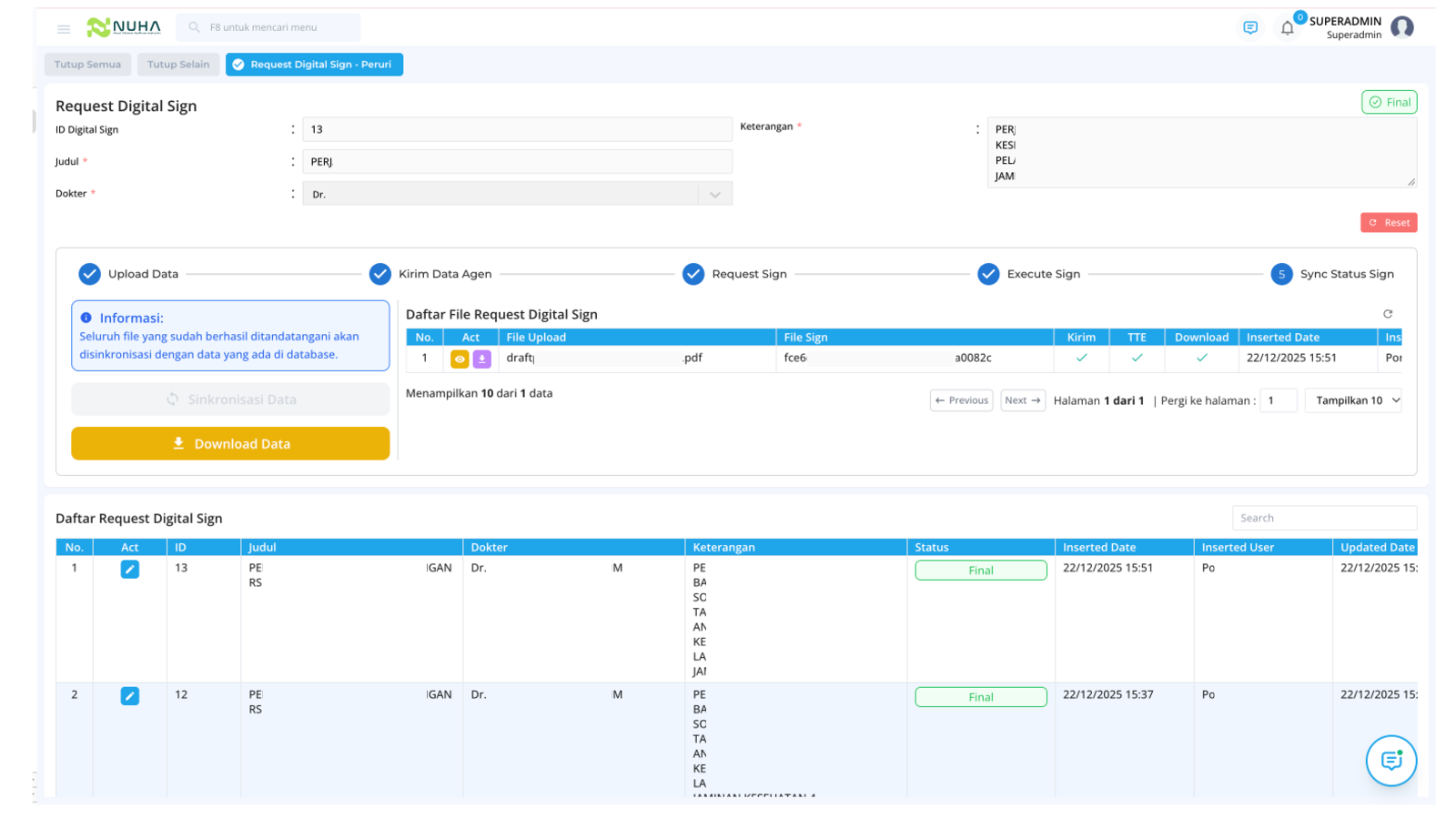
Task: Open the Superadmin profile avatar
Action: pos(1402,27)
